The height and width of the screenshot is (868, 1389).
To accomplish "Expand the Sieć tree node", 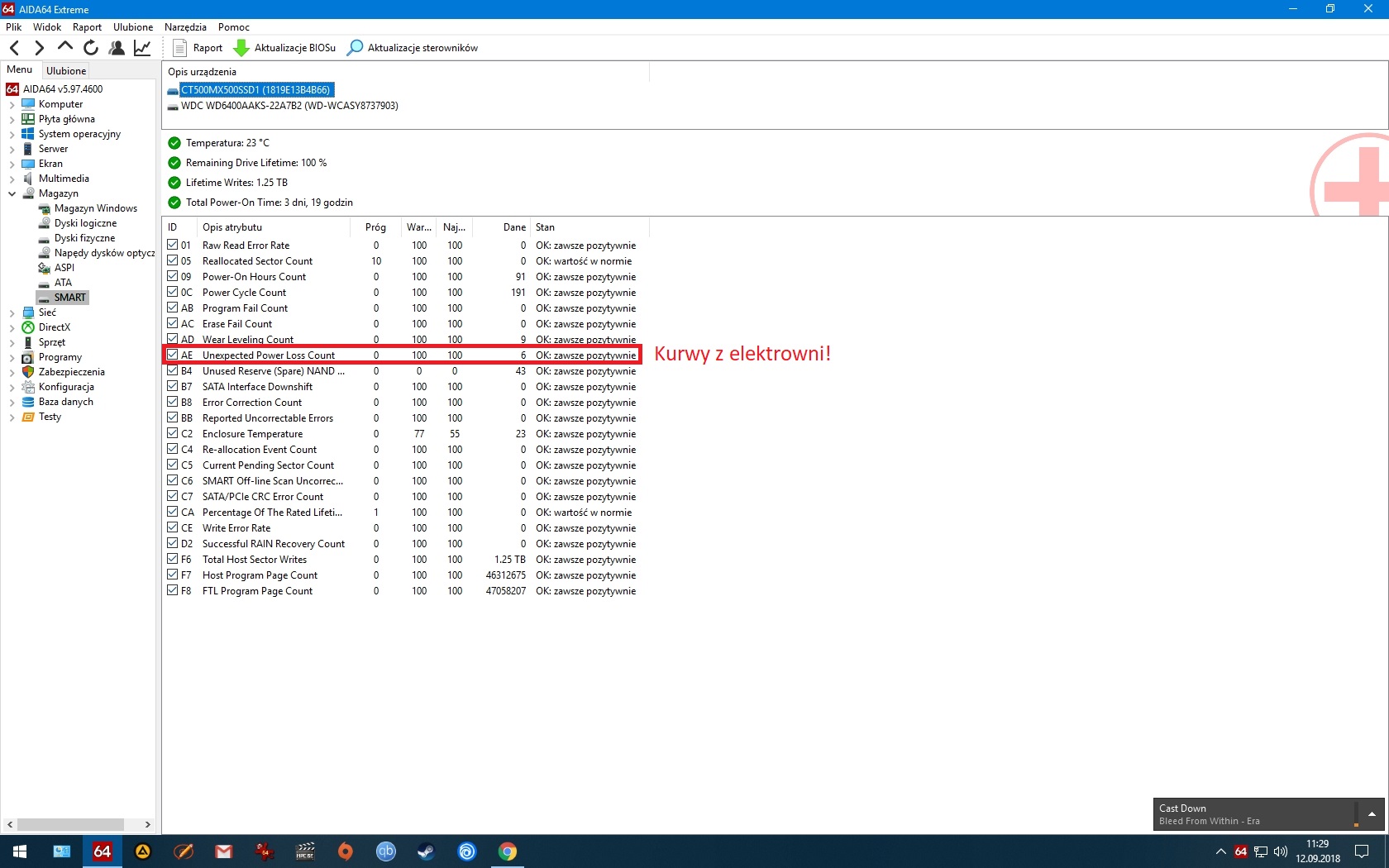I will click(12, 312).
